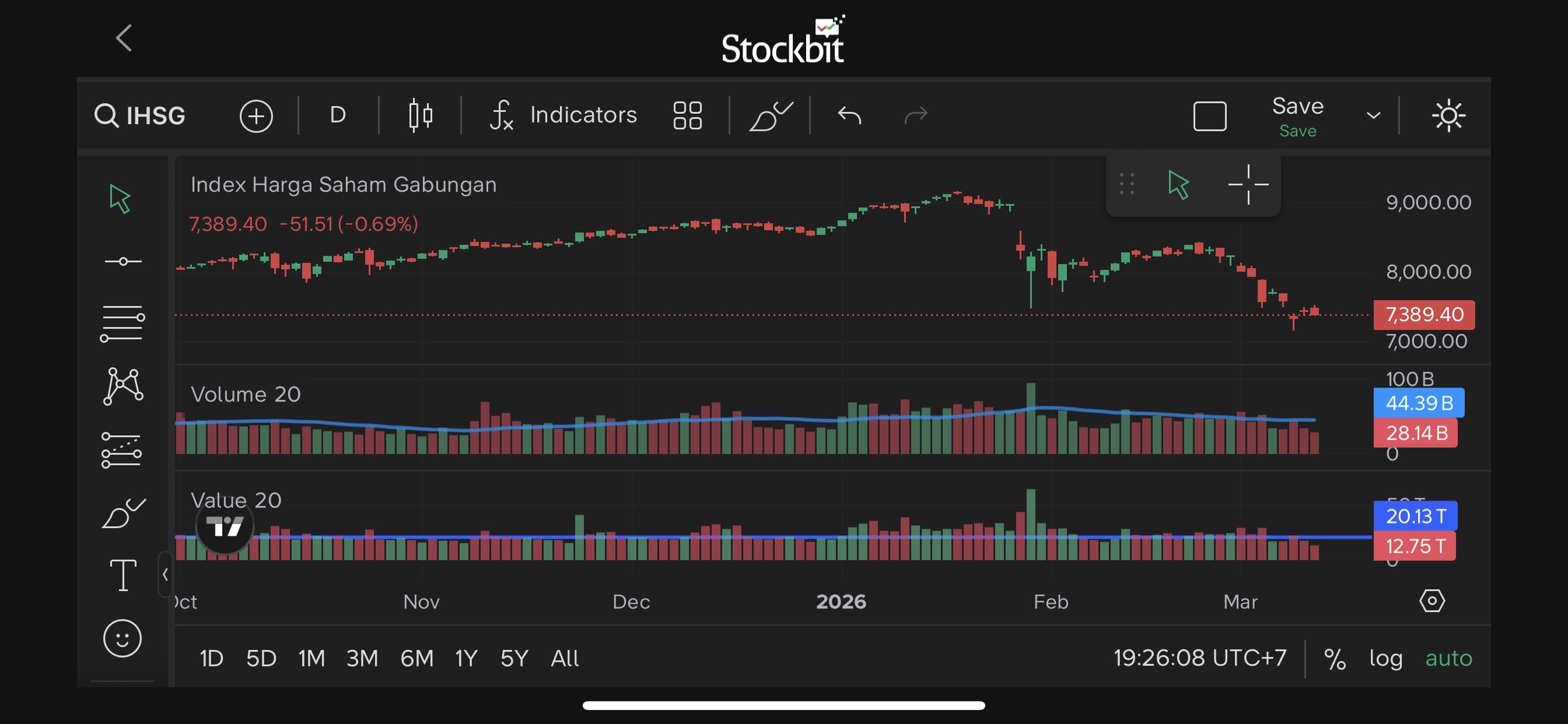Tap the back arrow at top left
The width and height of the screenshot is (1568, 724).
click(124, 38)
